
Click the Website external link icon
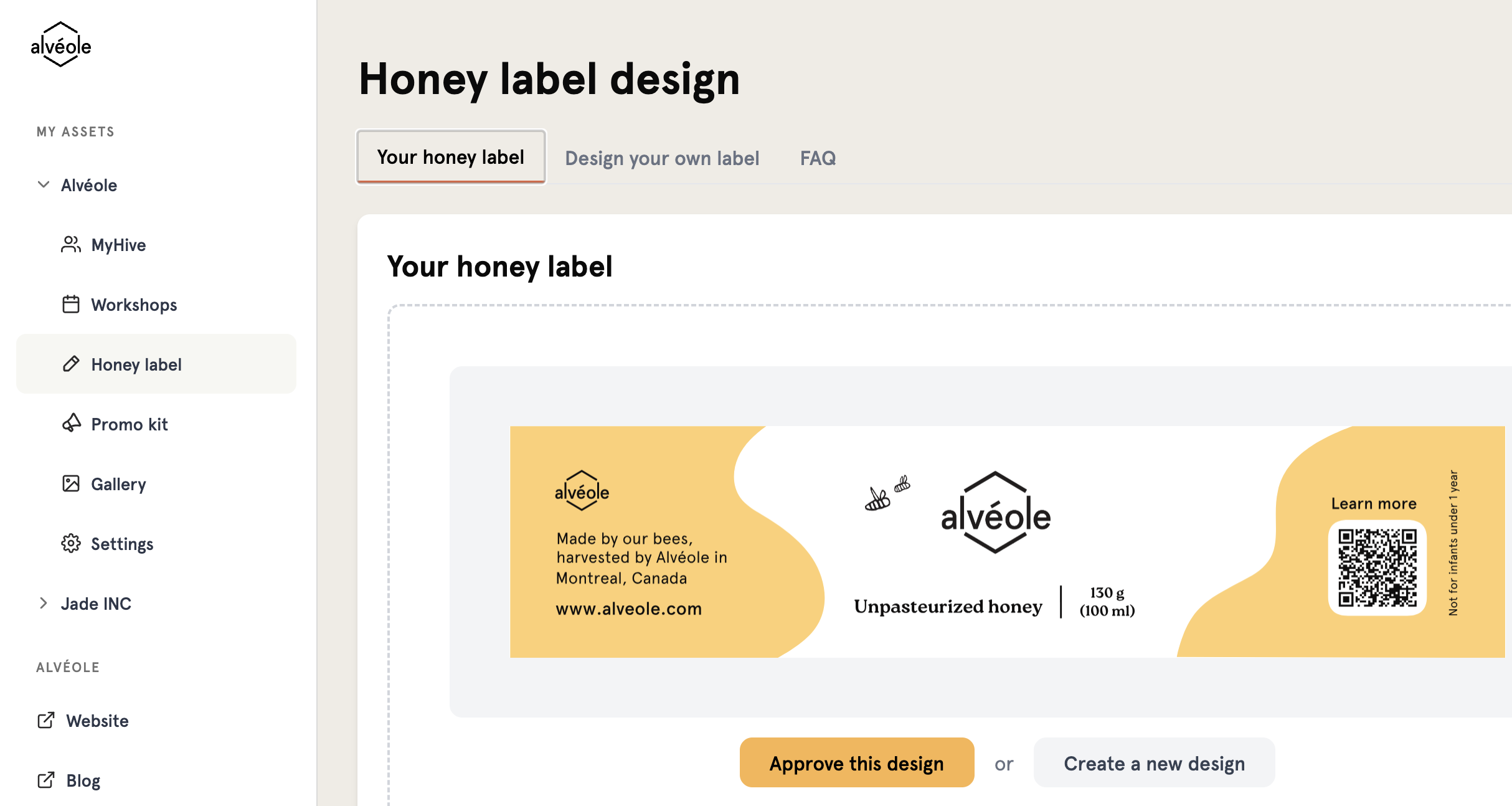[46, 720]
